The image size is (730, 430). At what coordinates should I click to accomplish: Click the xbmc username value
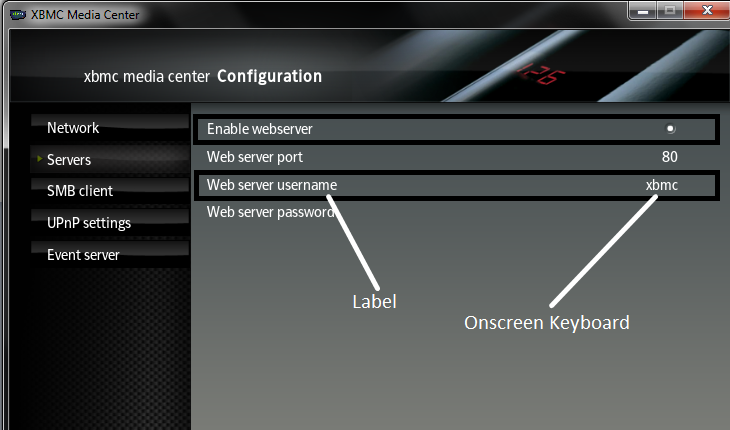[662, 185]
